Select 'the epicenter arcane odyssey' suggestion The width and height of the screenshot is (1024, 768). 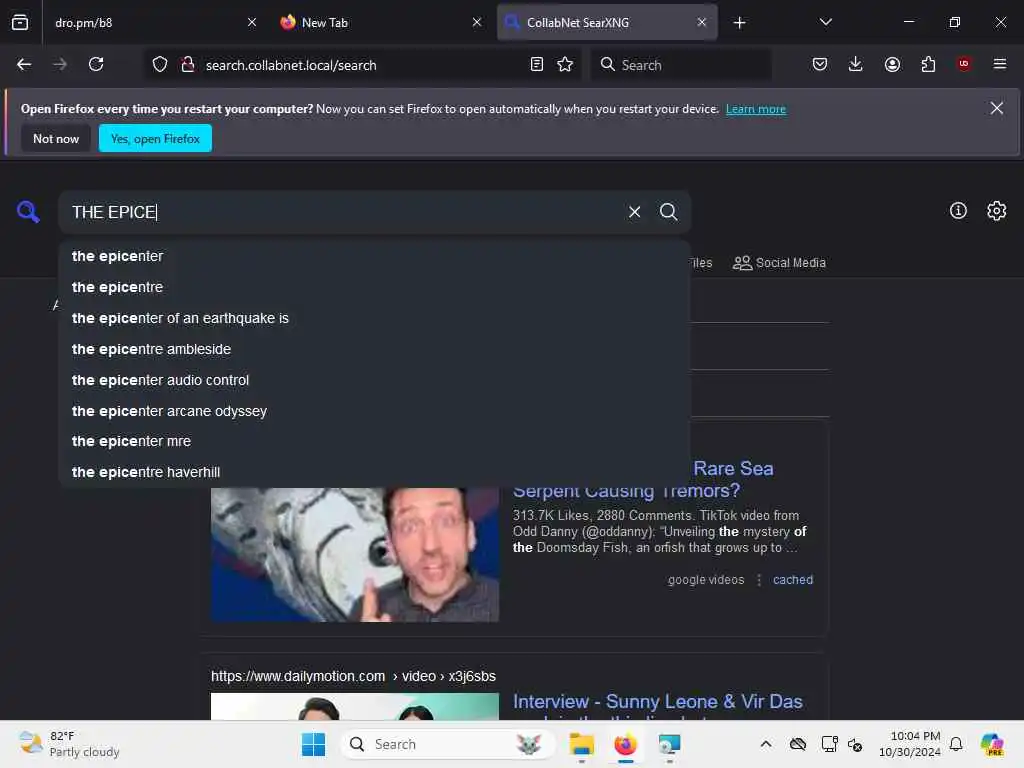[374, 411]
